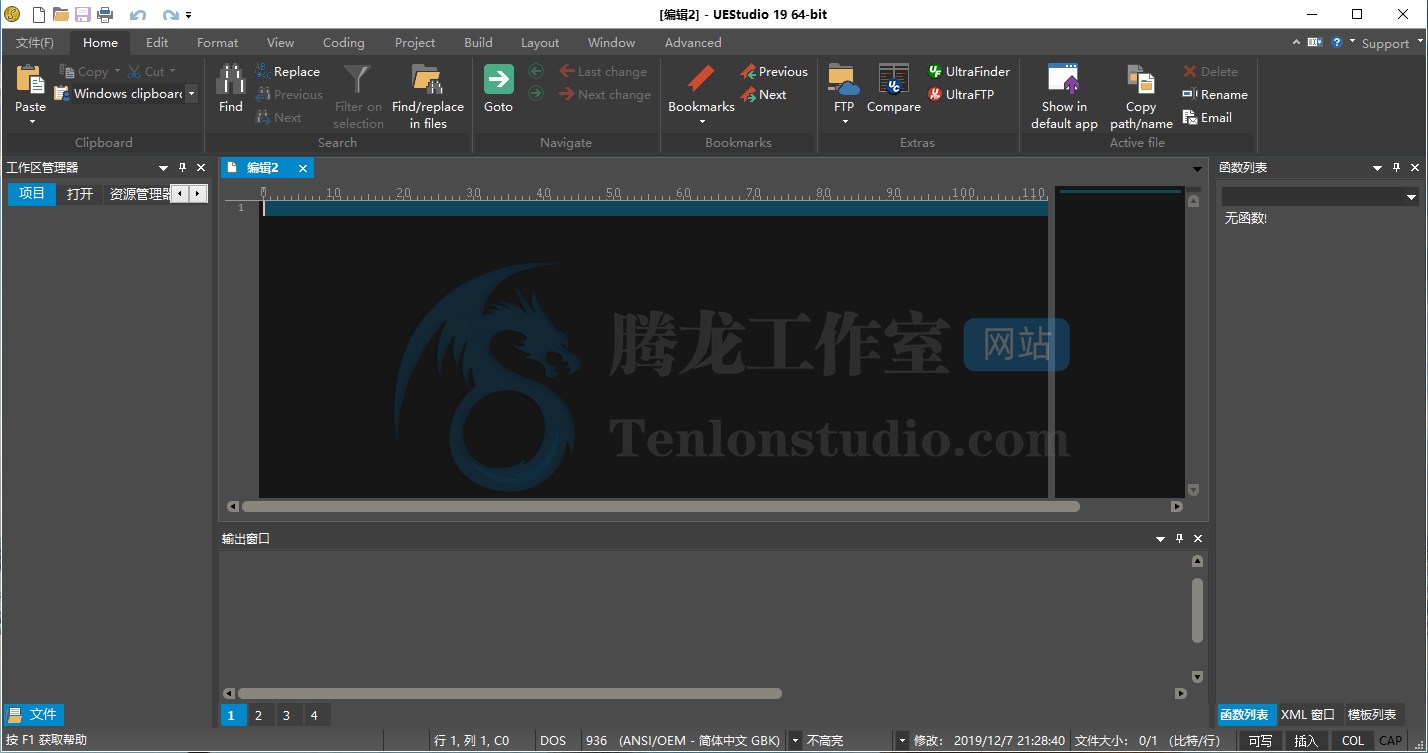Click the green Goto arrow icon
This screenshot has width=1428, height=753.
(x=498, y=79)
